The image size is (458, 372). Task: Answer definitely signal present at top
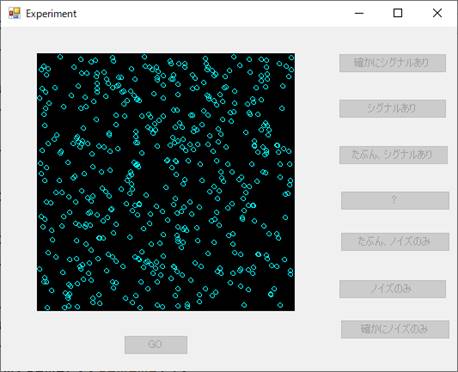pos(392,63)
